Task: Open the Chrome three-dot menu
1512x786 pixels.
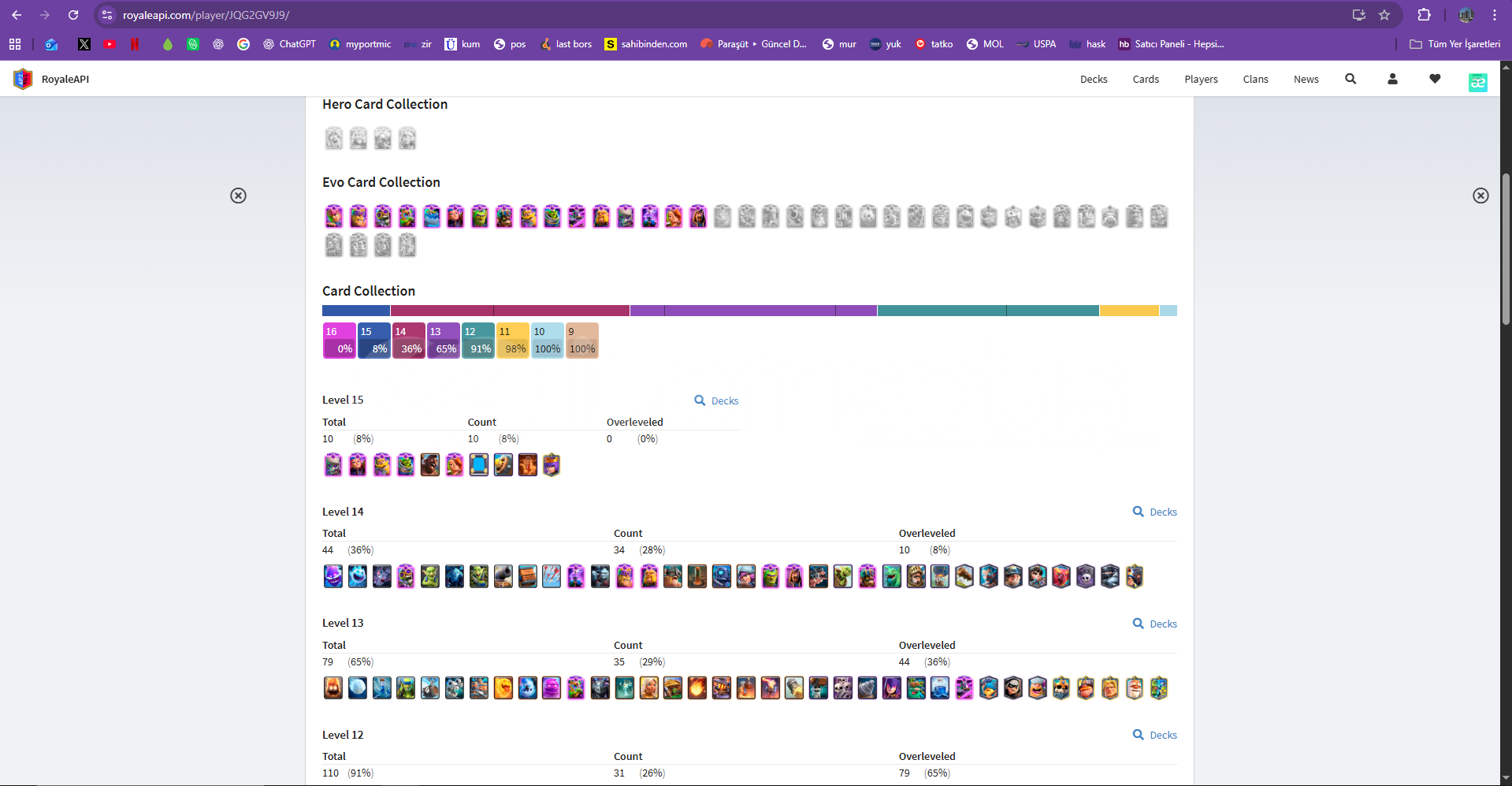Action: tap(1495, 15)
